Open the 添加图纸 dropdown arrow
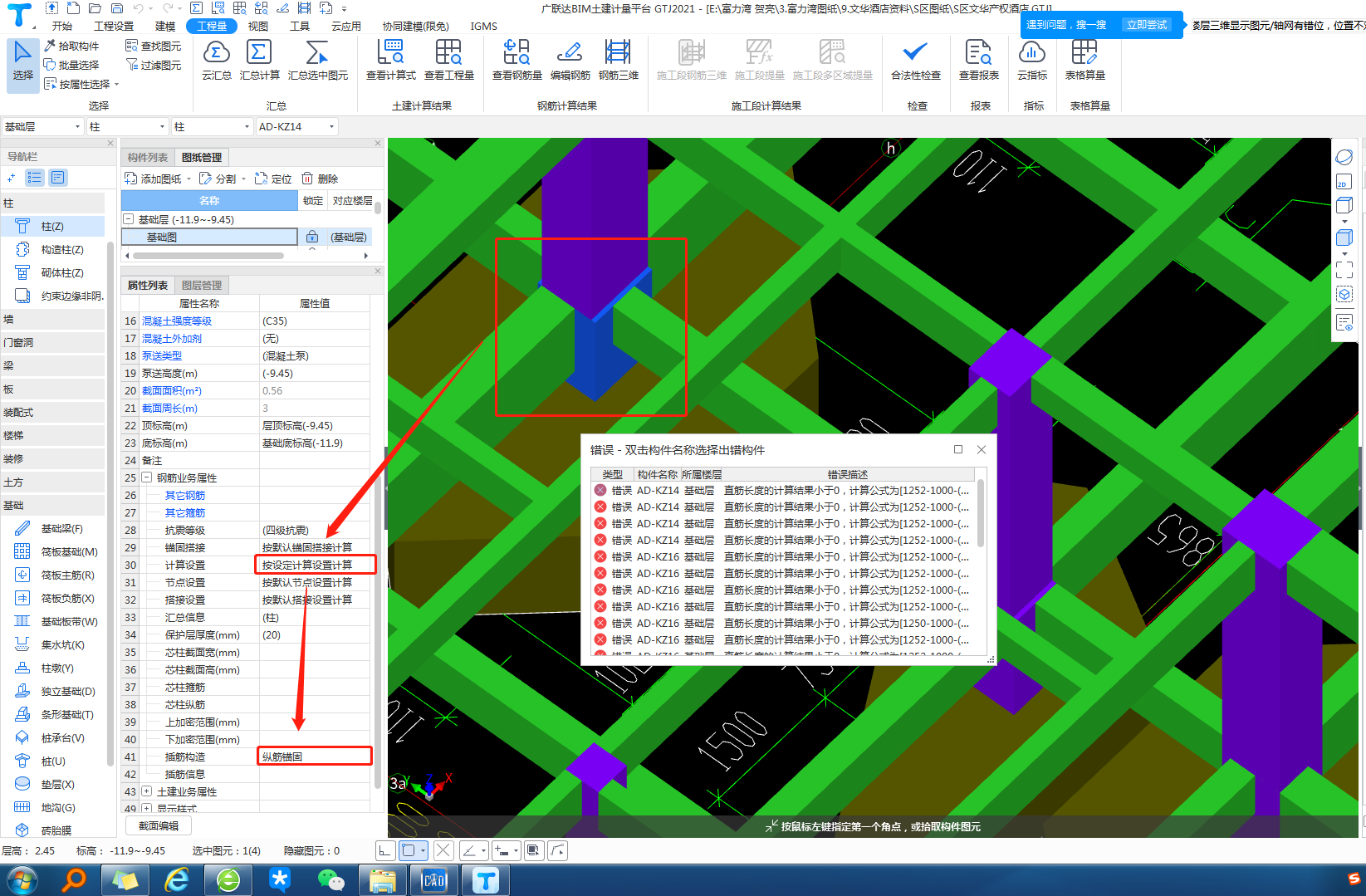The width and height of the screenshot is (1366, 896). [x=189, y=179]
